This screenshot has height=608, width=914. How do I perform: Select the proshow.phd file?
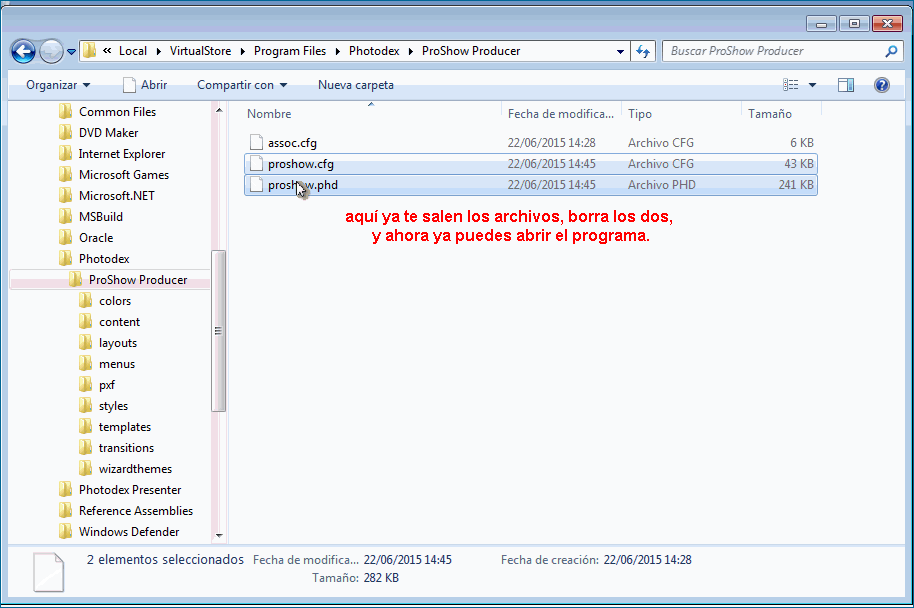coord(530,185)
